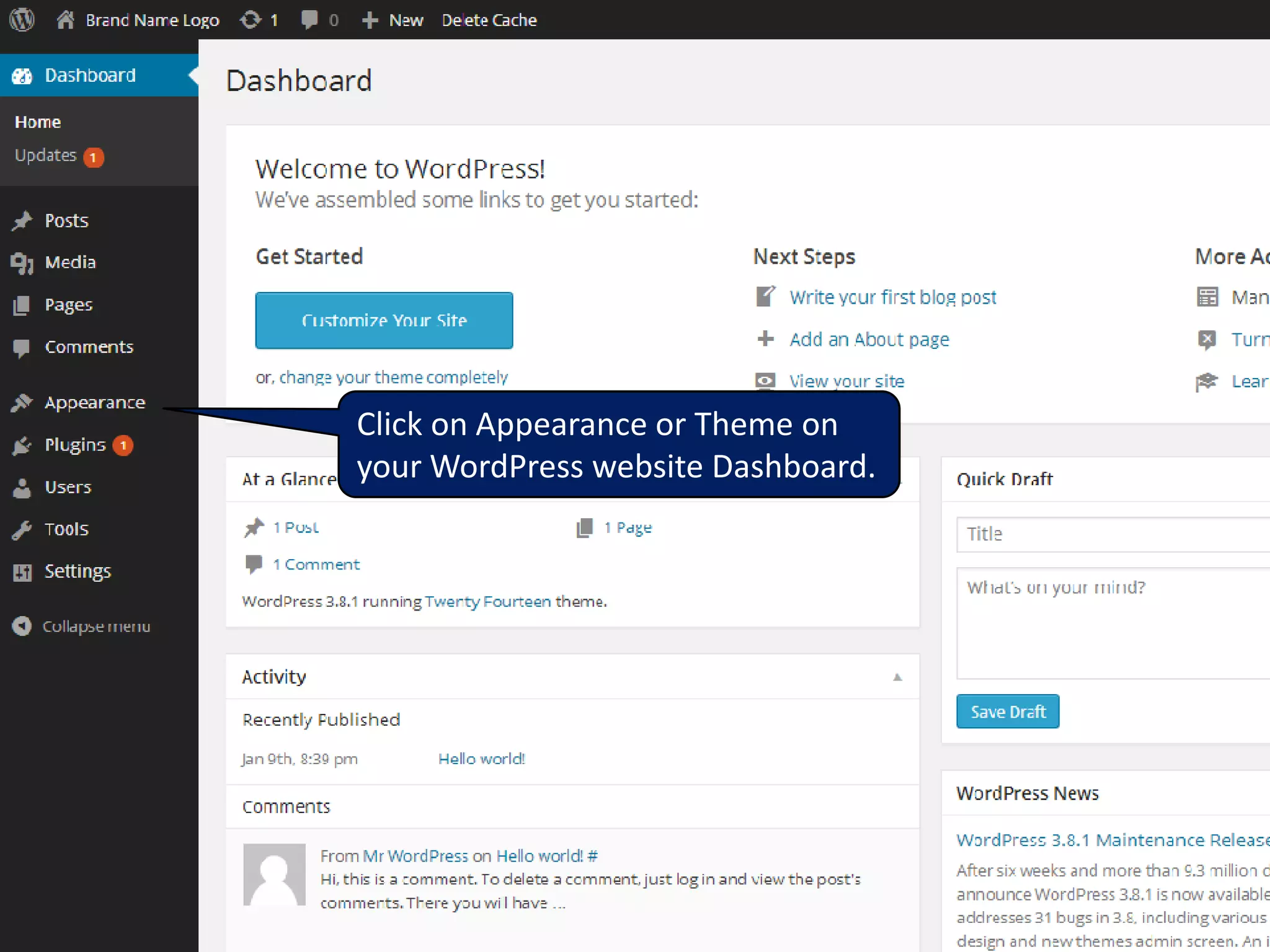Click New in the admin bar
1270x952 pixels.
[406, 20]
